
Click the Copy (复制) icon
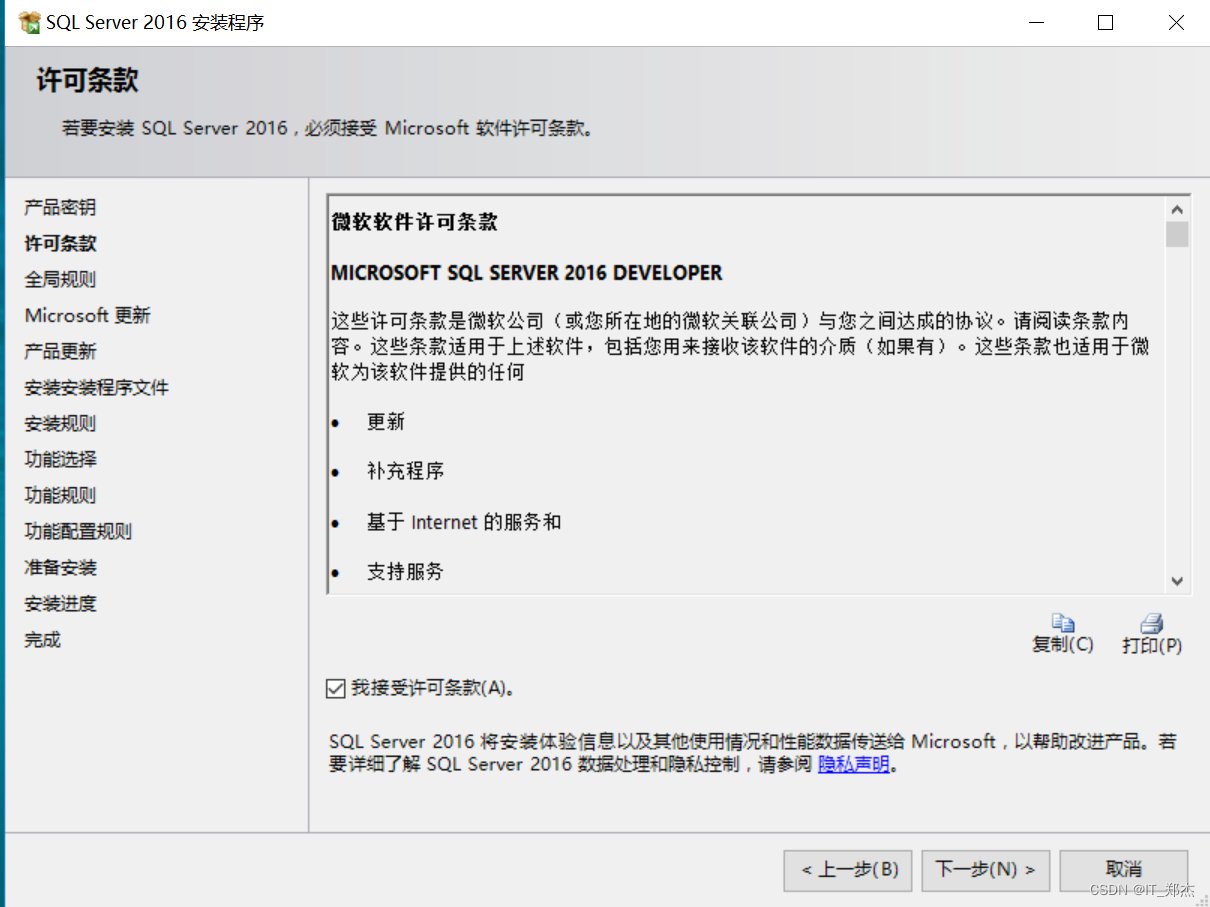click(1063, 623)
